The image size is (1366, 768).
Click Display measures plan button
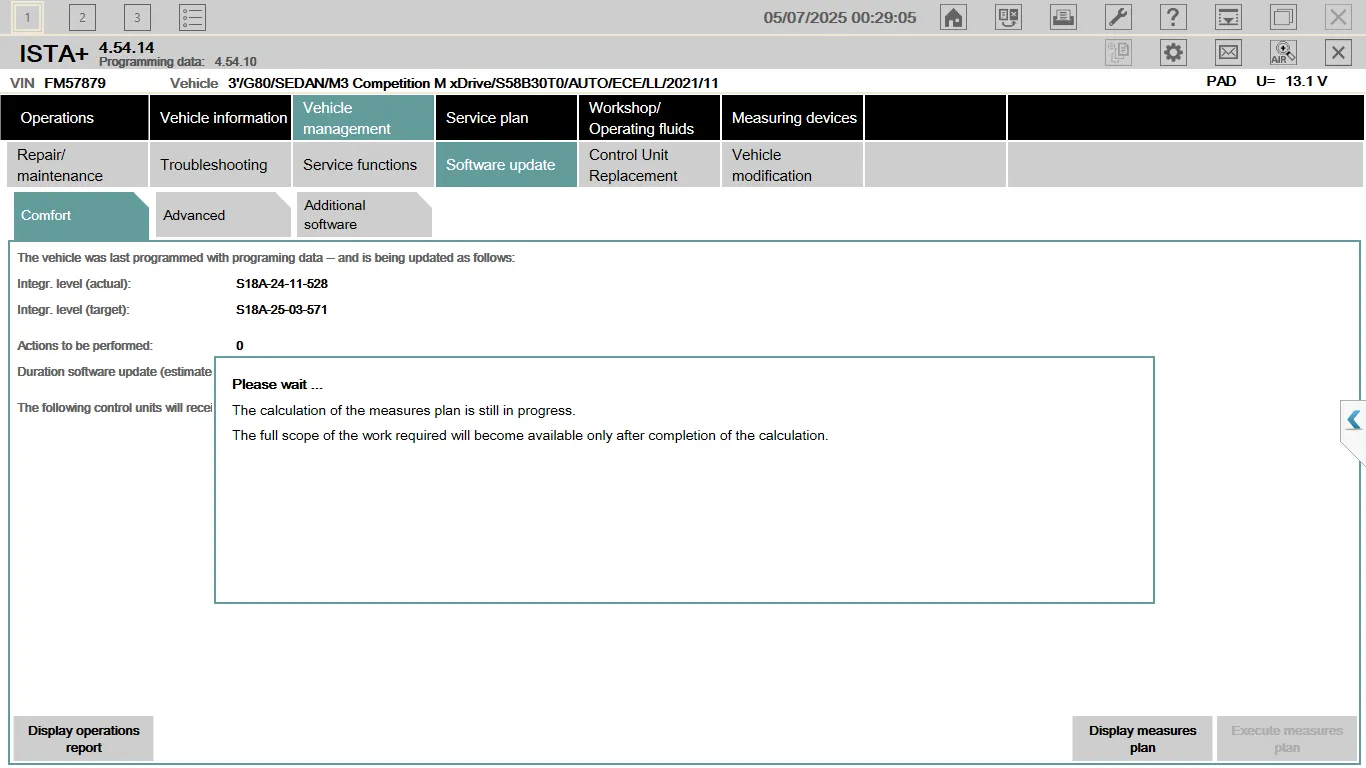(x=1143, y=739)
